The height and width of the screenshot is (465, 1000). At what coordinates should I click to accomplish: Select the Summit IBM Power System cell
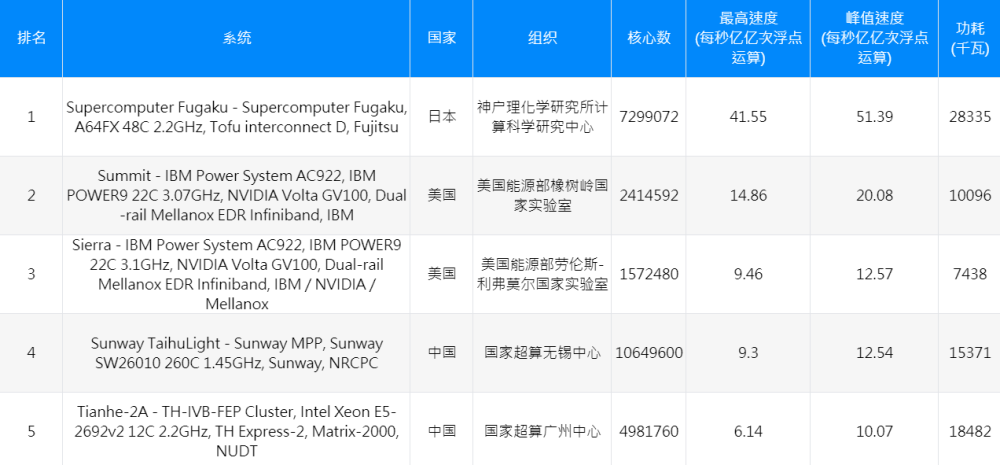point(237,195)
